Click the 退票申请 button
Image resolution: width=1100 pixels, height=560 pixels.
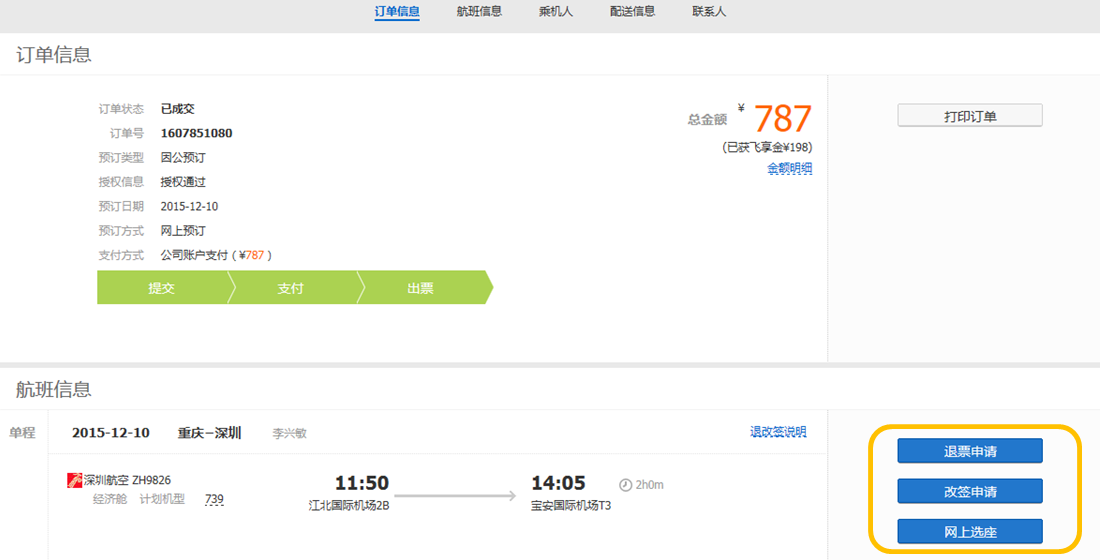tap(970, 451)
